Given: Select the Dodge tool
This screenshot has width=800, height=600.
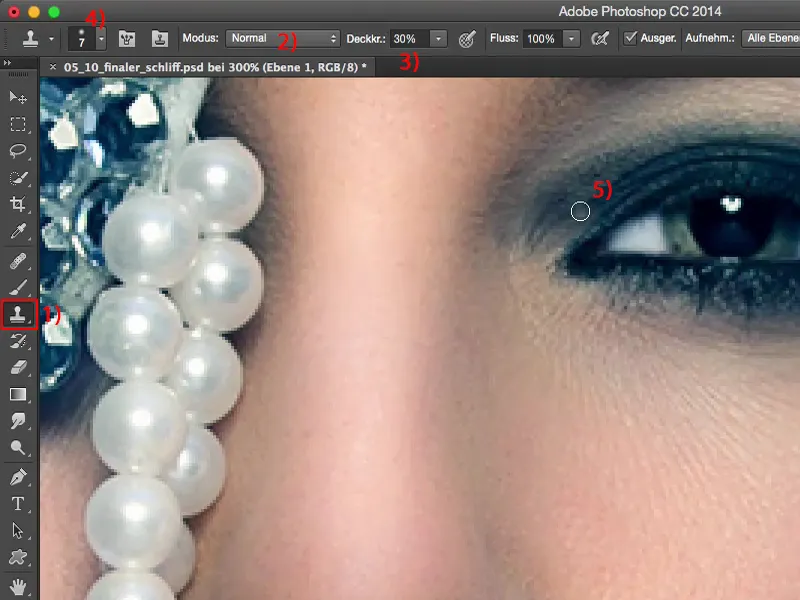Looking at the screenshot, I should click(18, 447).
